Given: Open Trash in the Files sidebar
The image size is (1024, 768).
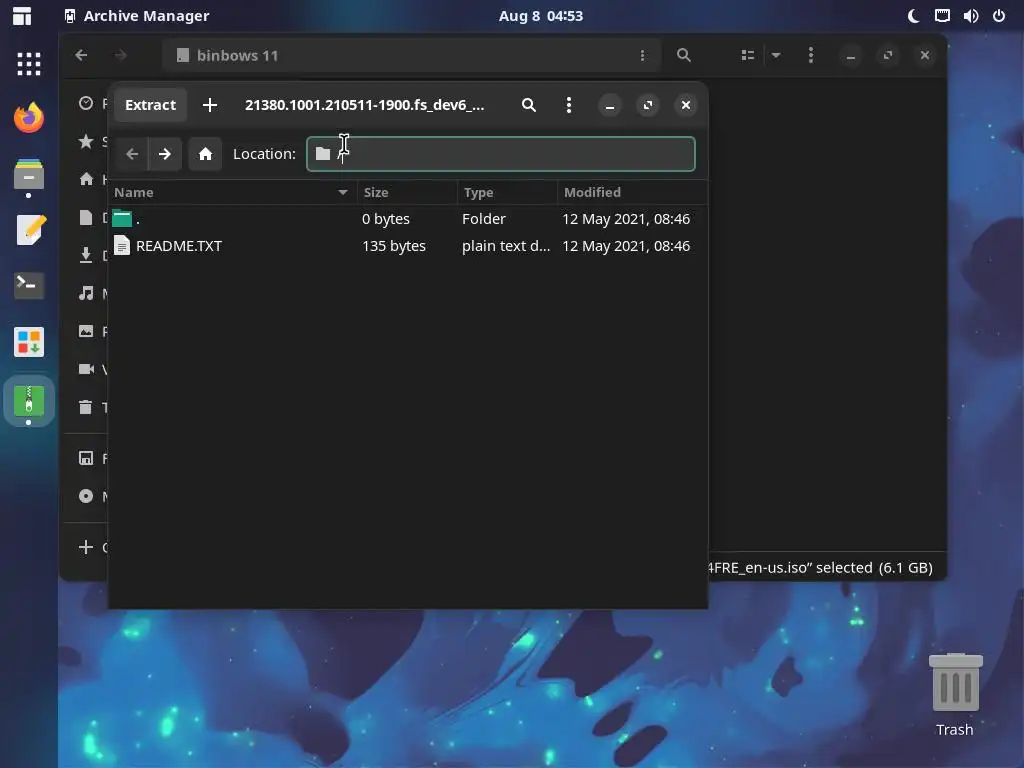Looking at the screenshot, I should pyautogui.click(x=86, y=408).
